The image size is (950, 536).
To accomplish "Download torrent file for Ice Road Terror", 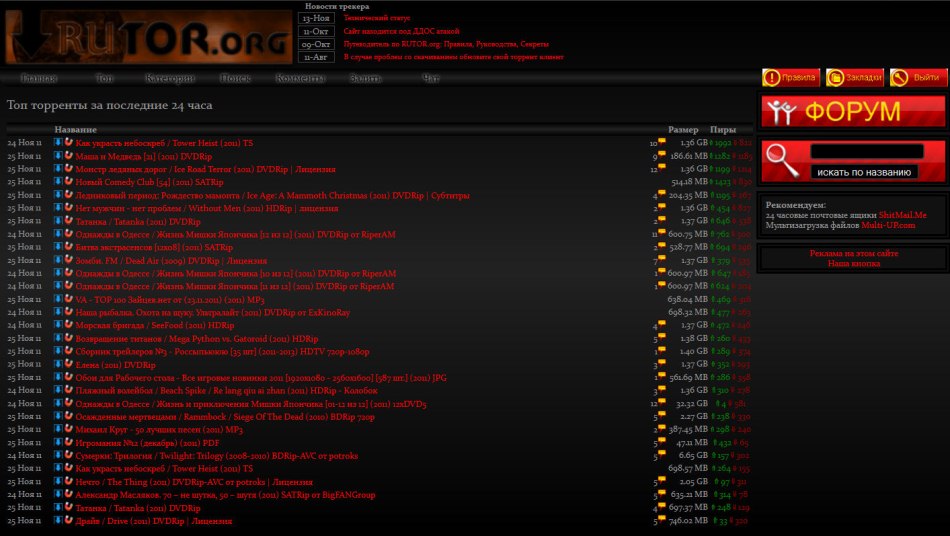I will [x=58, y=168].
